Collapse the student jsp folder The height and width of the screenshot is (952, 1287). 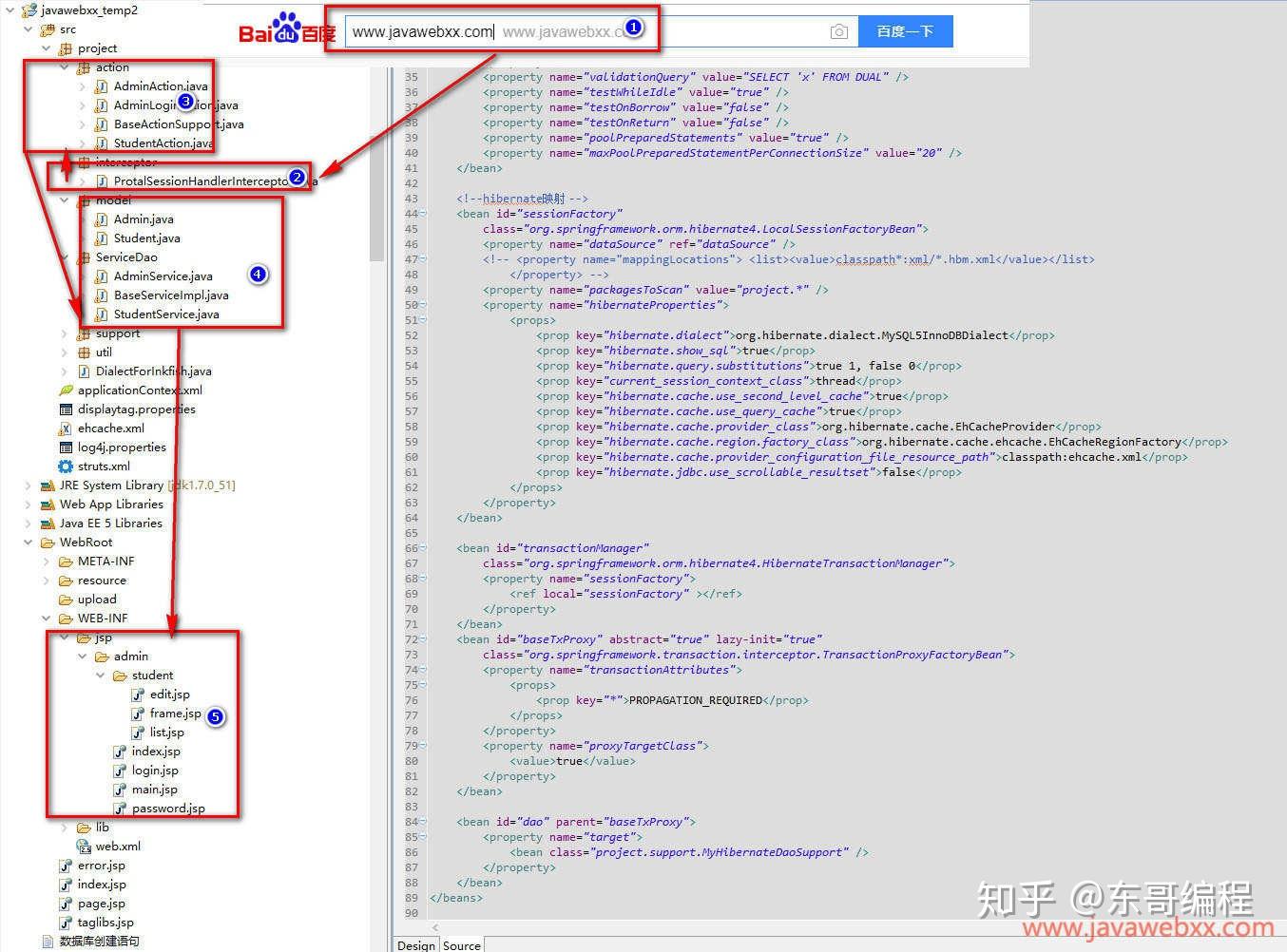pyautogui.click(x=101, y=676)
